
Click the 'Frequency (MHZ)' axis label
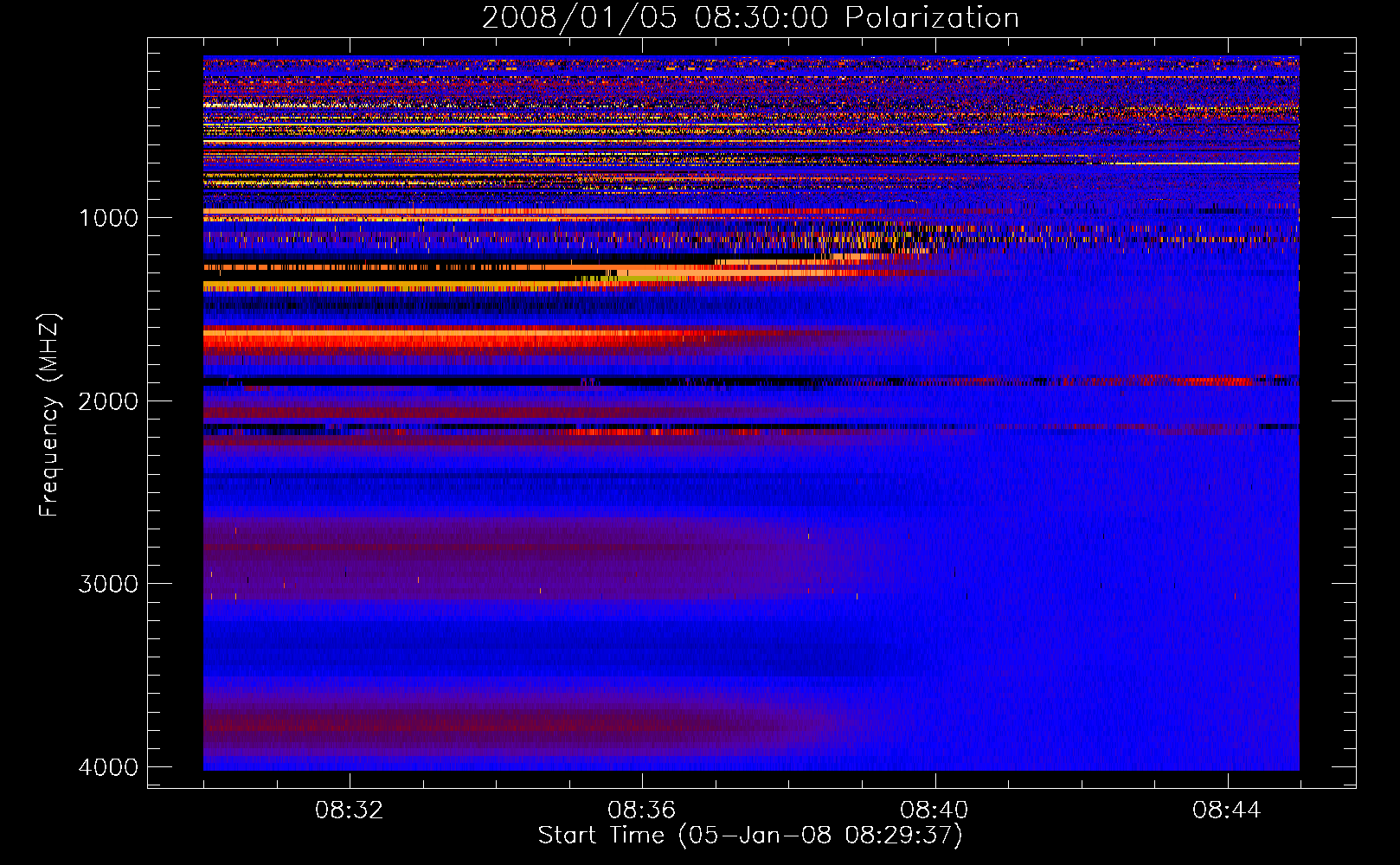[49, 415]
